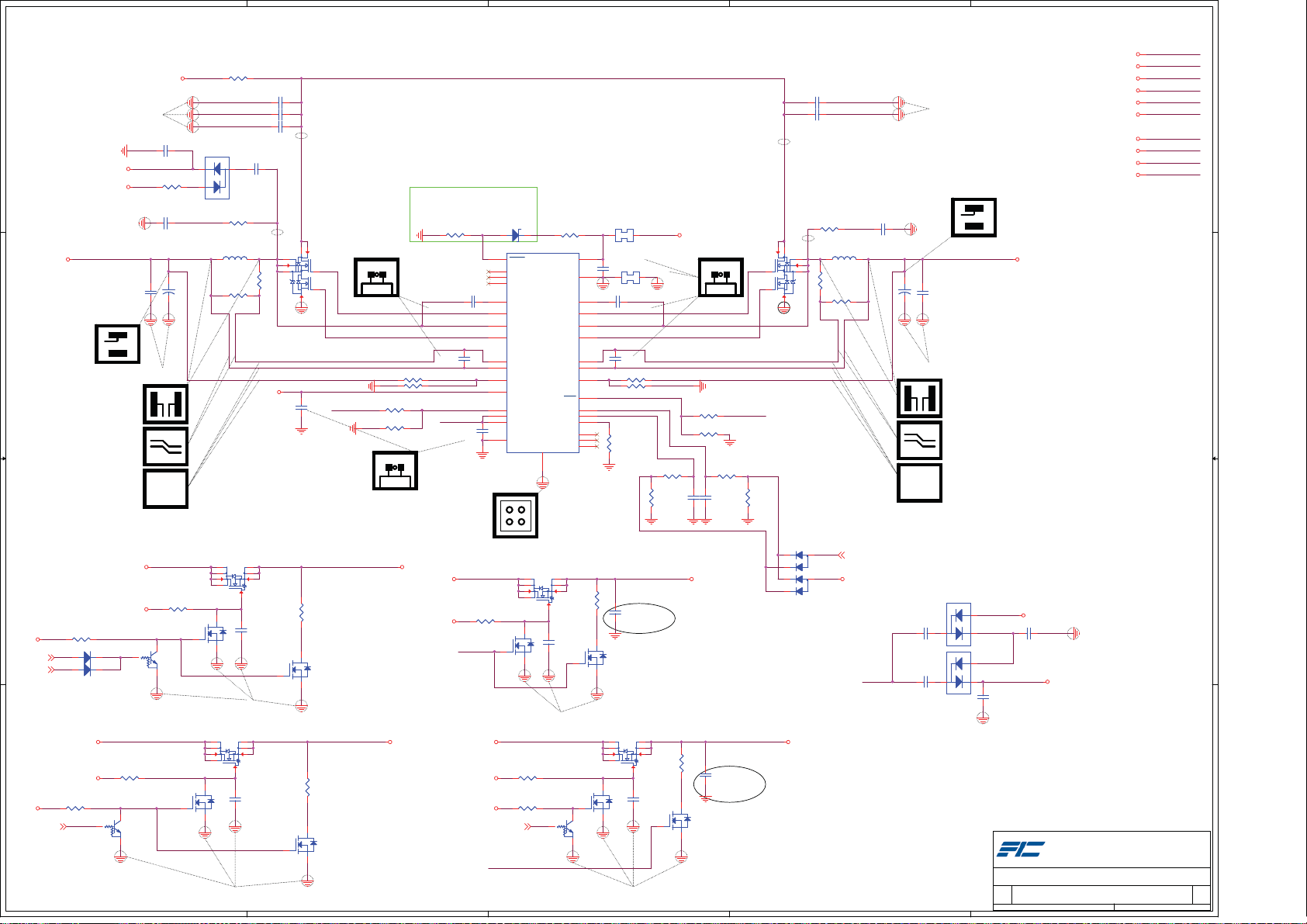The image size is (1307, 924).
Task: Select first line of the six-line terminal group
Action: (1169, 54)
